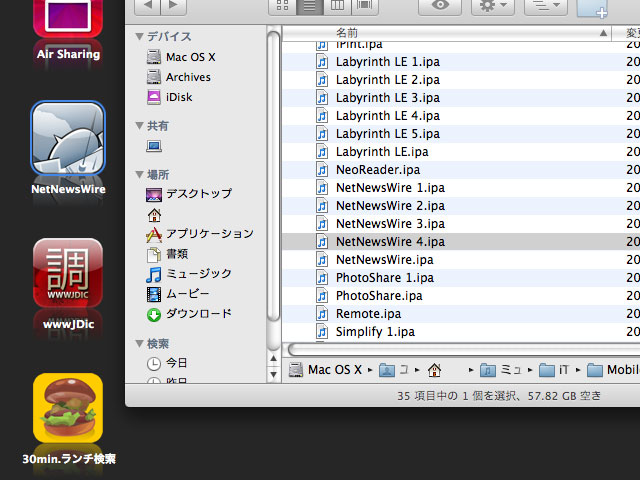The width and height of the screenshot is (640, 480).
Task: Click the ミュ music folder in path bar
Action: pos(501,370)
